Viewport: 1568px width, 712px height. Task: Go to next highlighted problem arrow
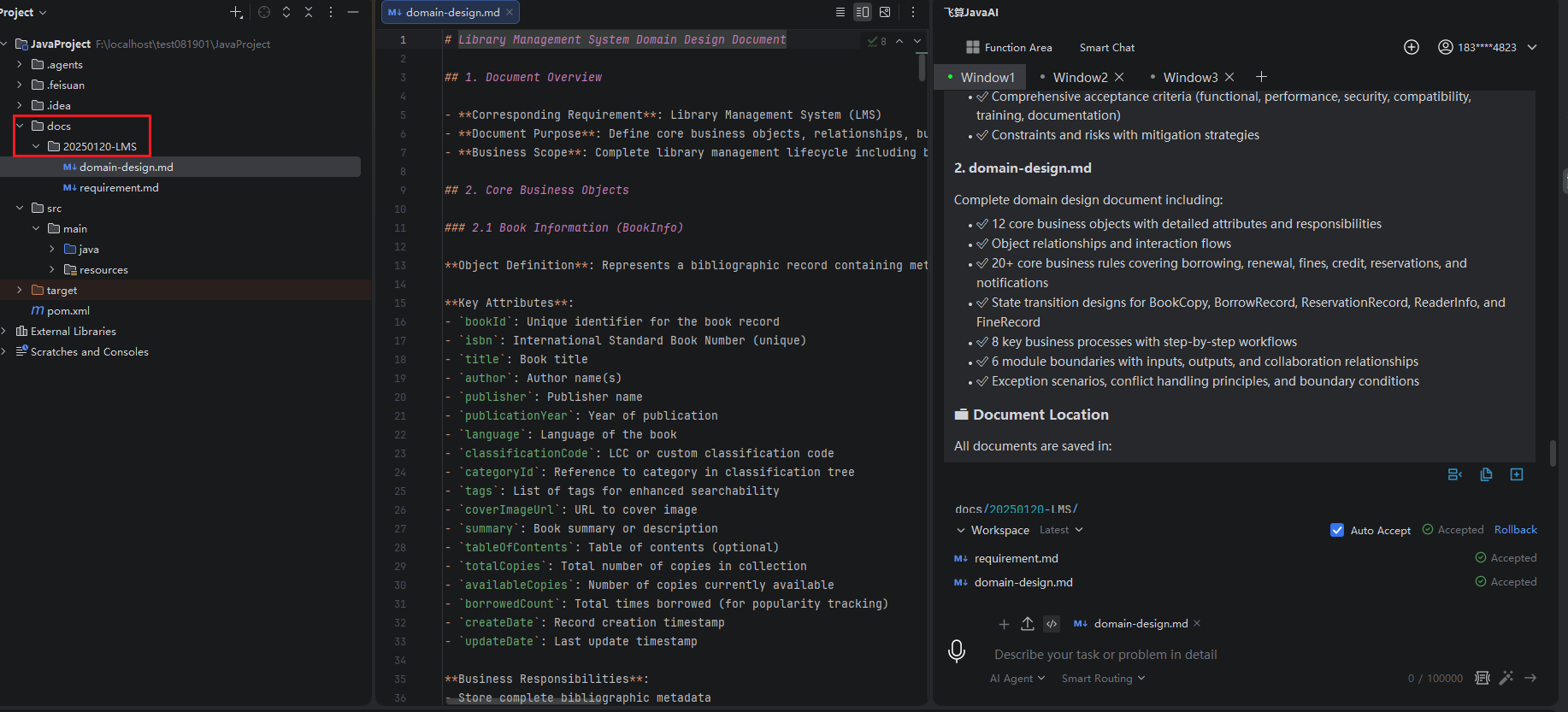(x=917, y=41)
